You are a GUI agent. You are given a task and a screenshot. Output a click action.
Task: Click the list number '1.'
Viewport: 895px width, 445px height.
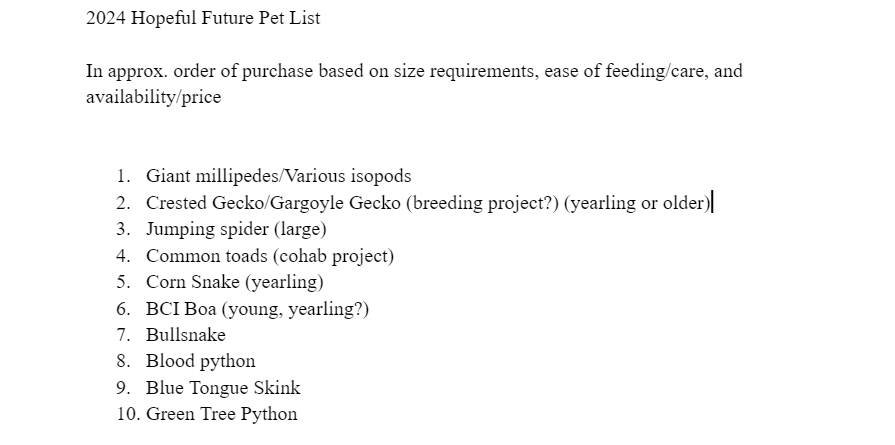tap(124, 176)
